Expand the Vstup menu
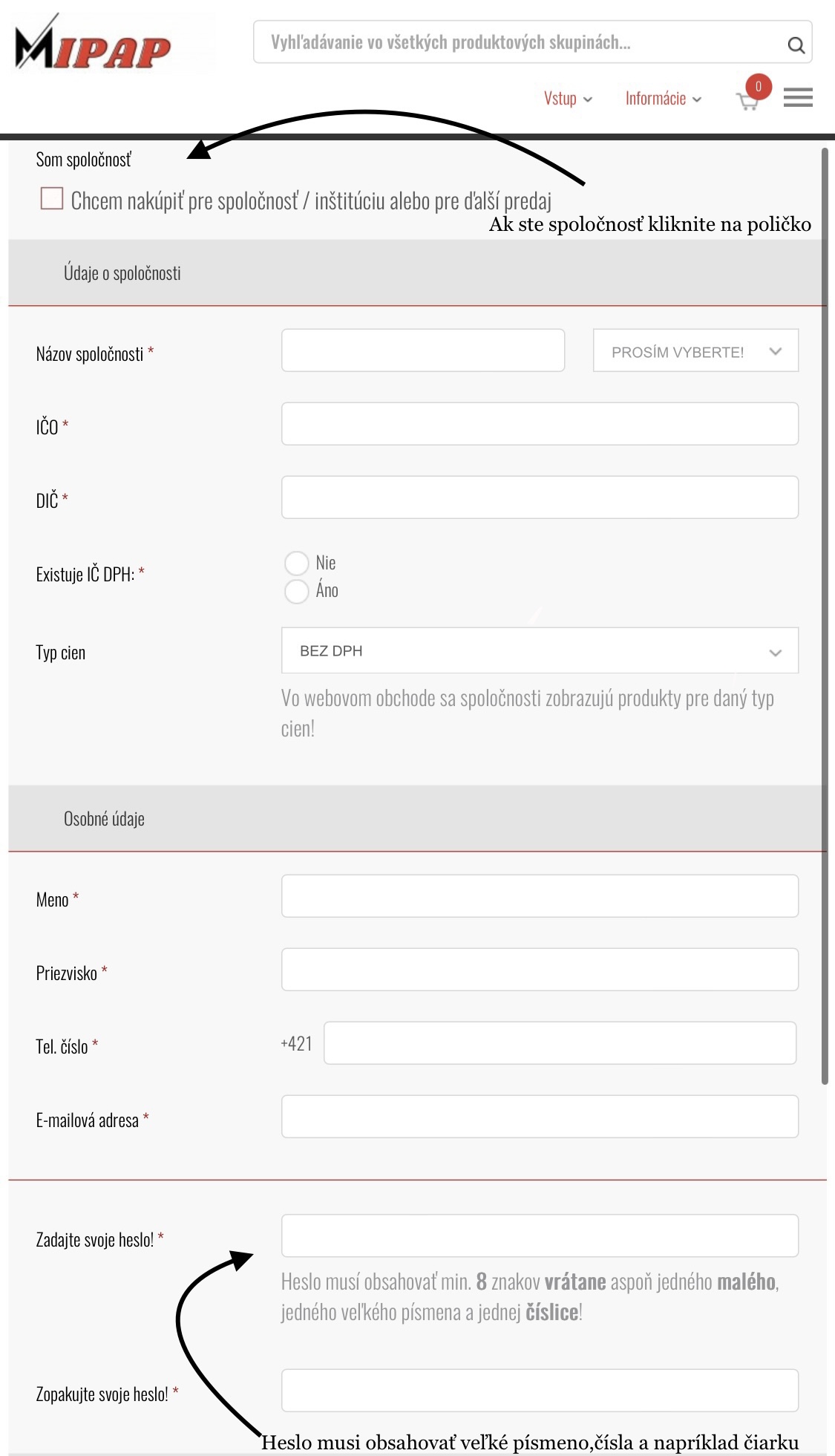The width and height of the screenshot is (835, 1456). point(568,99)
